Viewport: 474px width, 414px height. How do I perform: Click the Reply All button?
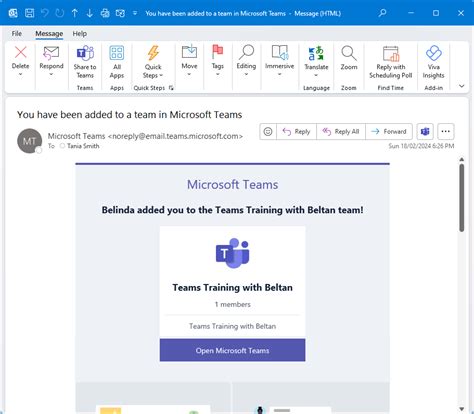click(x=341, y=131)
